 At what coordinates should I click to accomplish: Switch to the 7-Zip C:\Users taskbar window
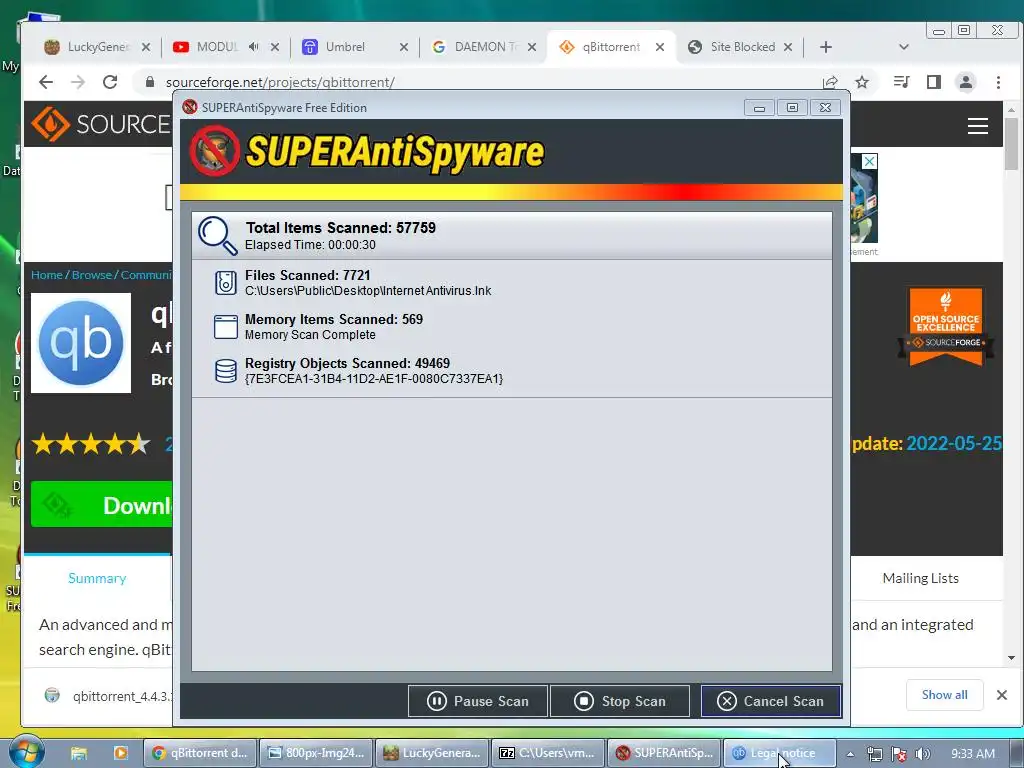[548, 753]
